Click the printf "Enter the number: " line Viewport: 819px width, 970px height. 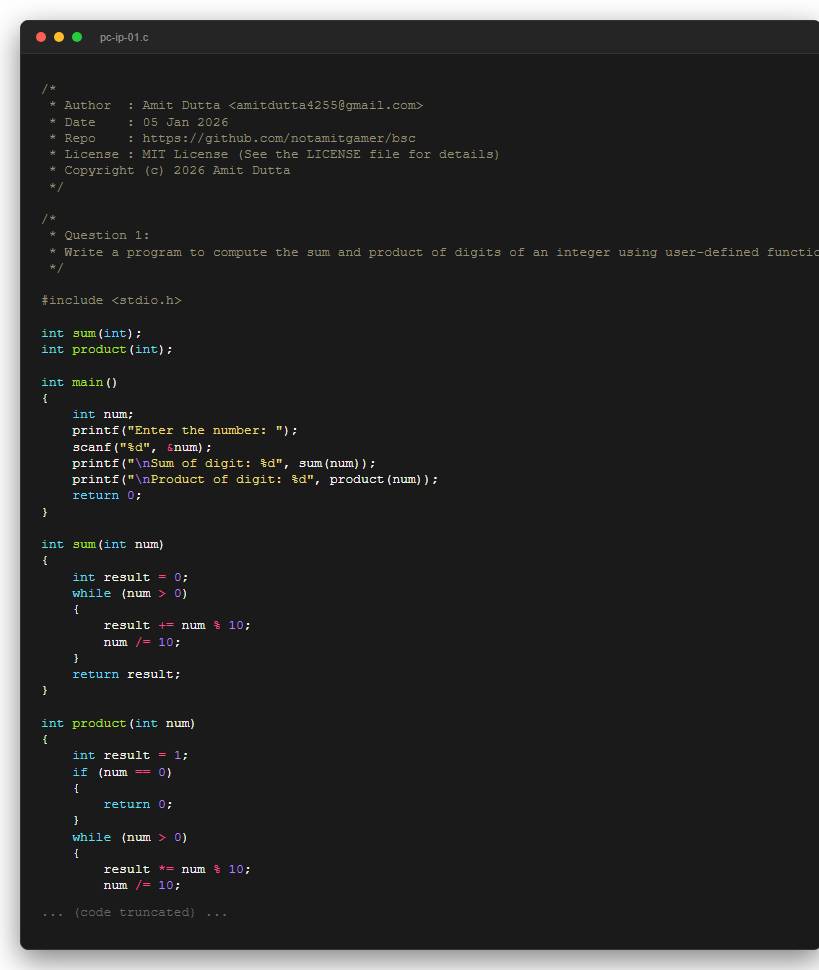tap(185, 431)
